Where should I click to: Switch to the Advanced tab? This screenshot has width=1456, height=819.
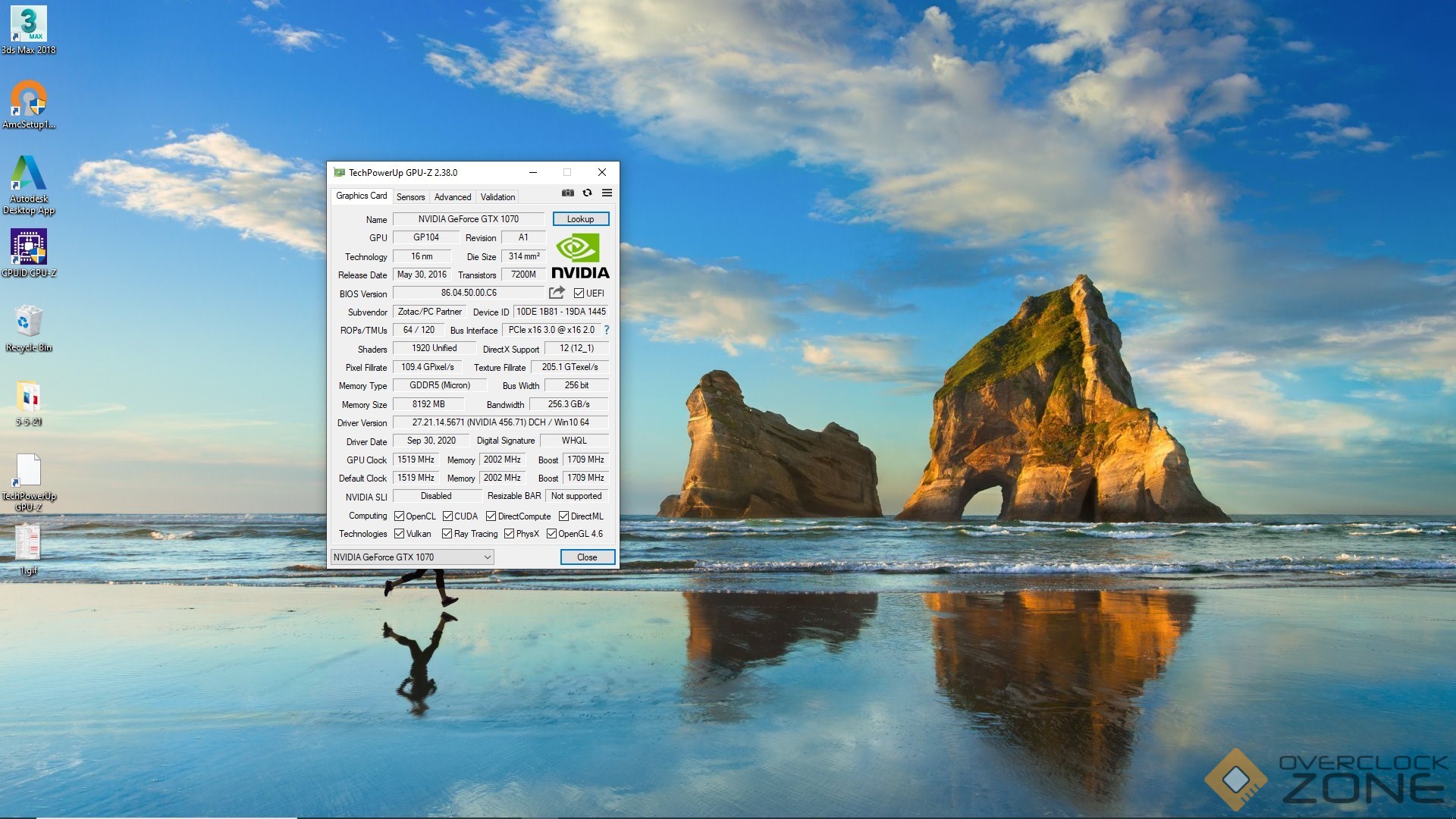click(453, 197)
